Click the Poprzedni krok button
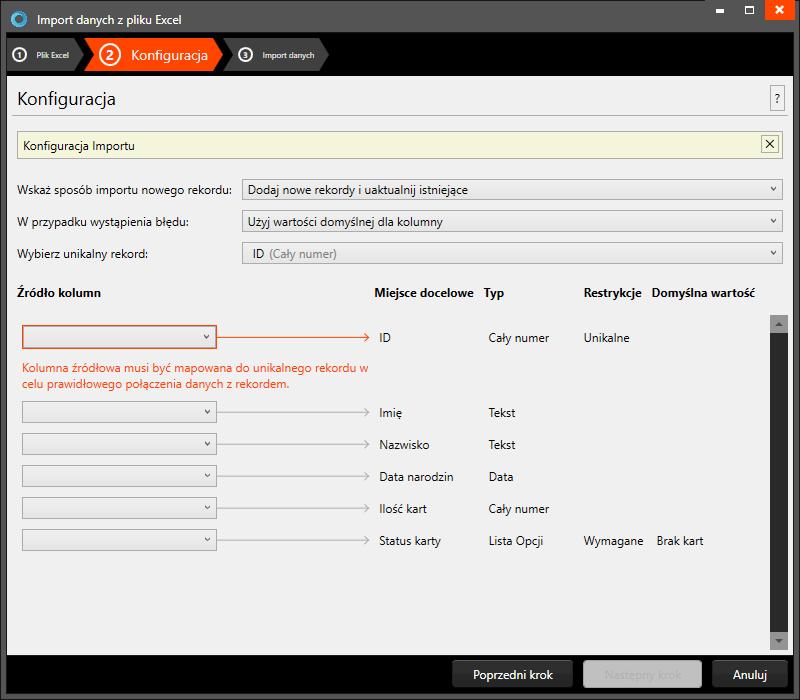This screenshot has height=700, width=800. click(512, 674)
